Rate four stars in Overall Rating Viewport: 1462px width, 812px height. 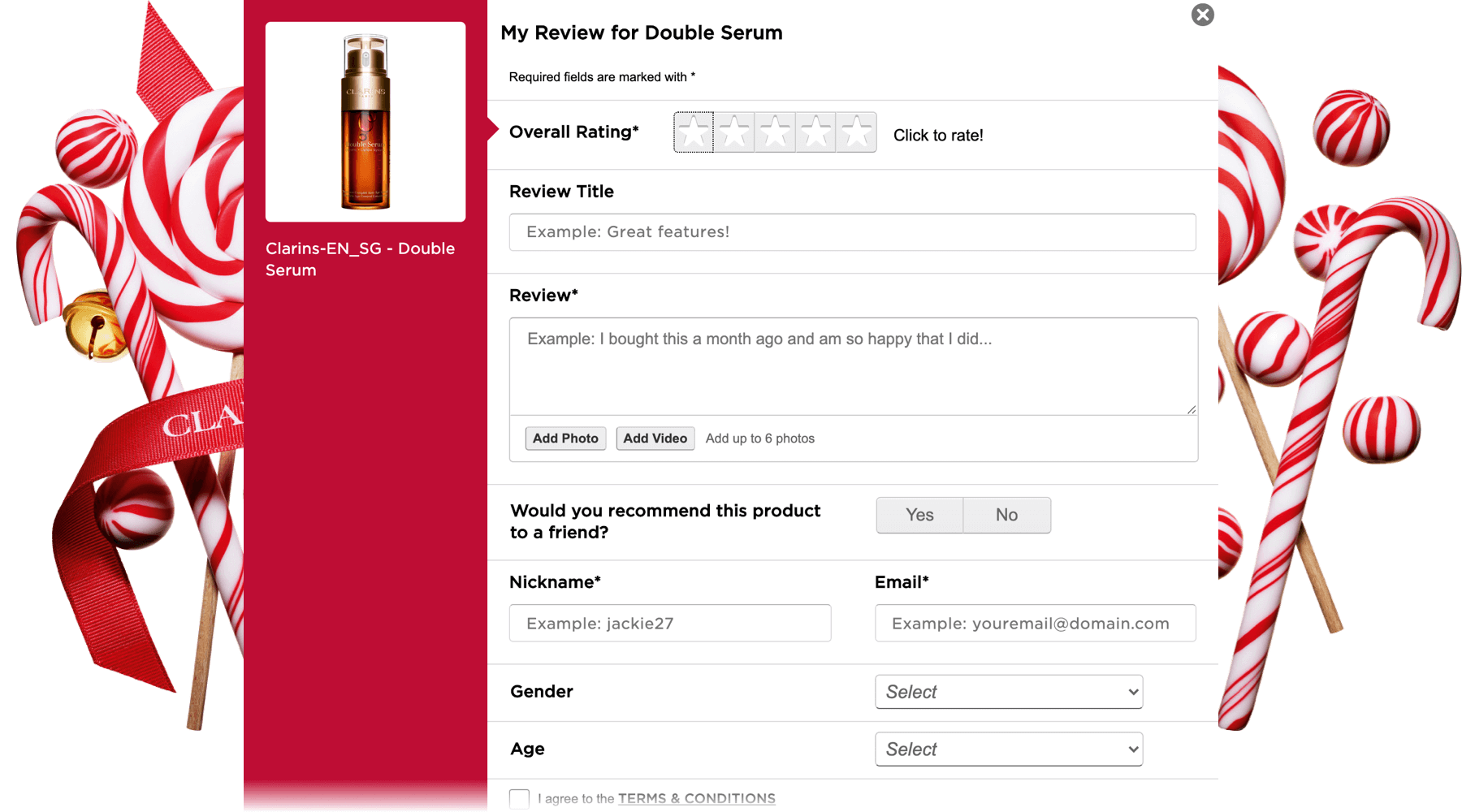click(x=815, y=132)
